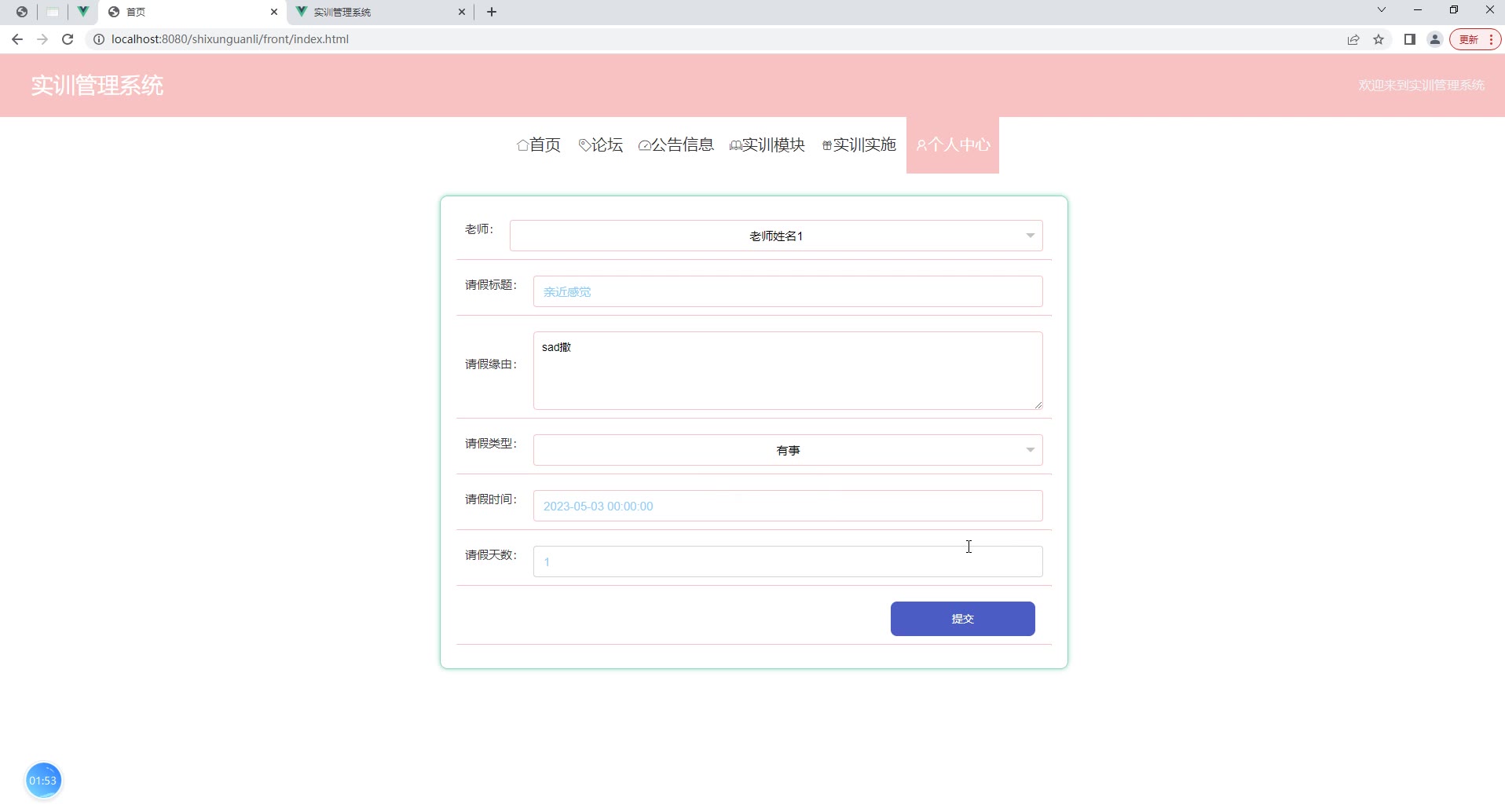Viewport: 1505px width, 812px height.
Task: Share this page via the share icon
Action: tap(1353, 39)
